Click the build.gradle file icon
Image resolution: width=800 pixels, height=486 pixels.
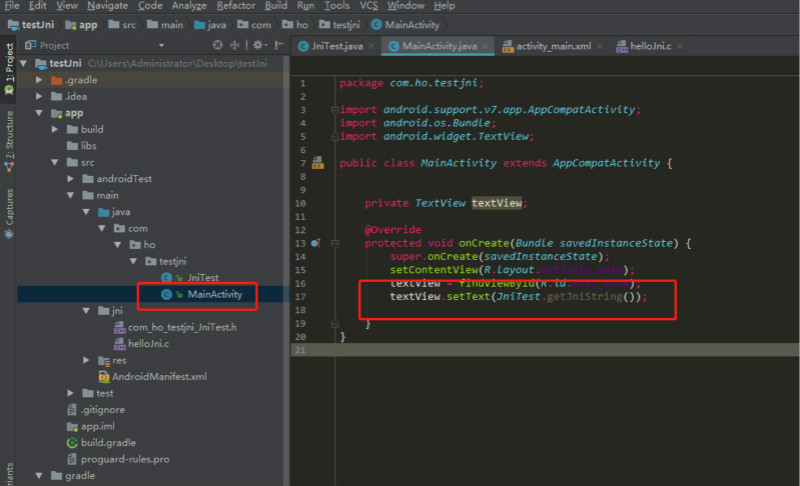coord(72,443)
